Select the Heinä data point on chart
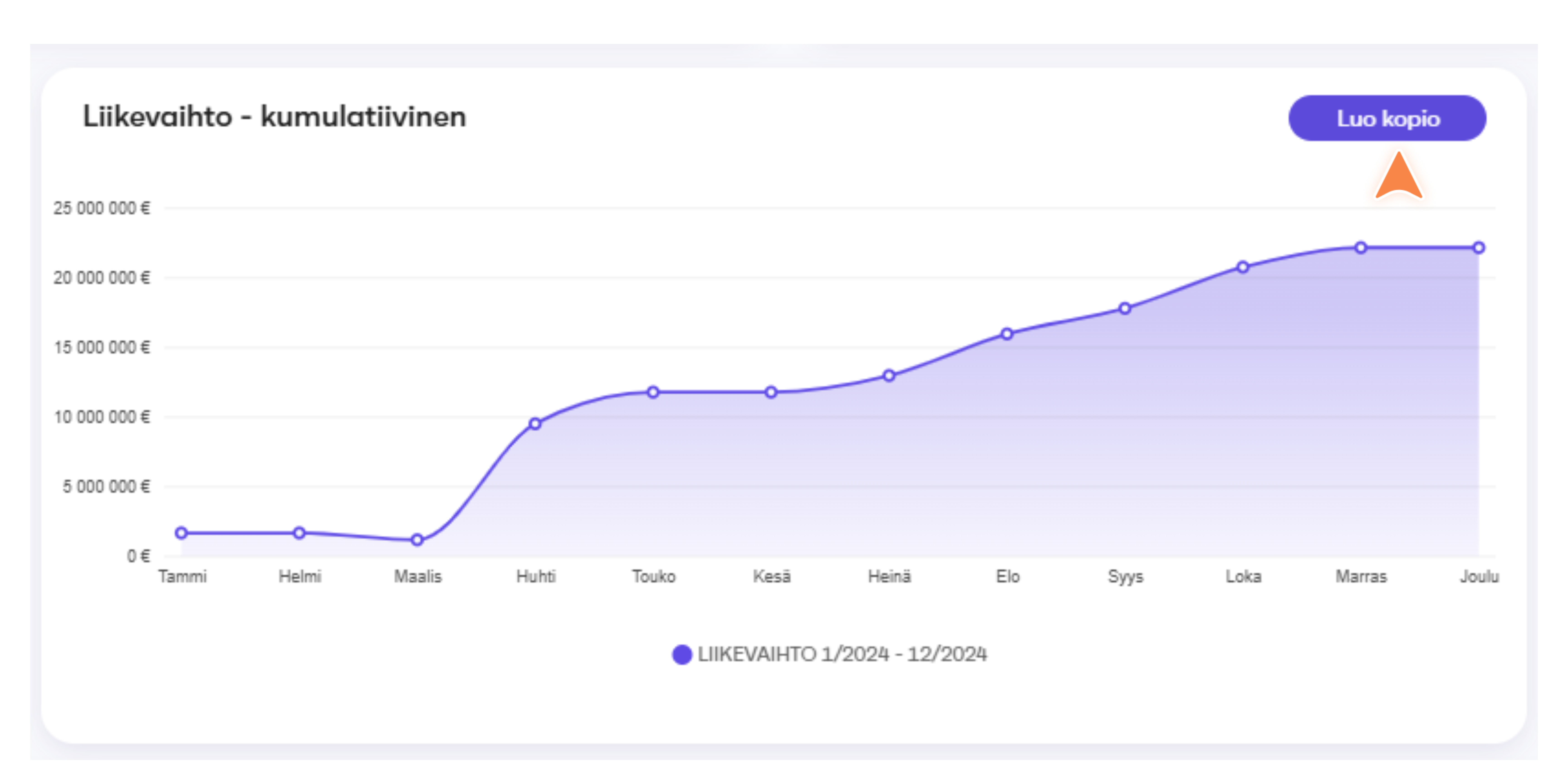 pyautogui.click(x=889, y=376)
